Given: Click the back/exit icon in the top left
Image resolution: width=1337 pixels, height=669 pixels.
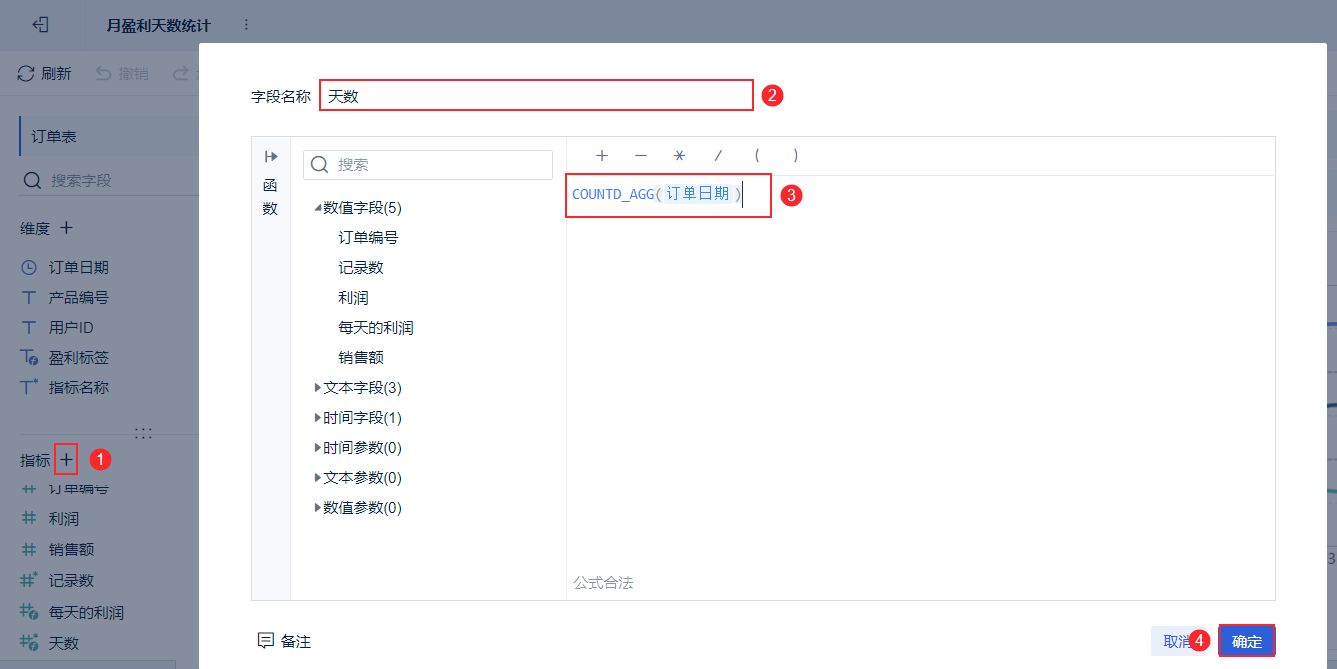Looking at the screenshot, I should tap(41, 25).
